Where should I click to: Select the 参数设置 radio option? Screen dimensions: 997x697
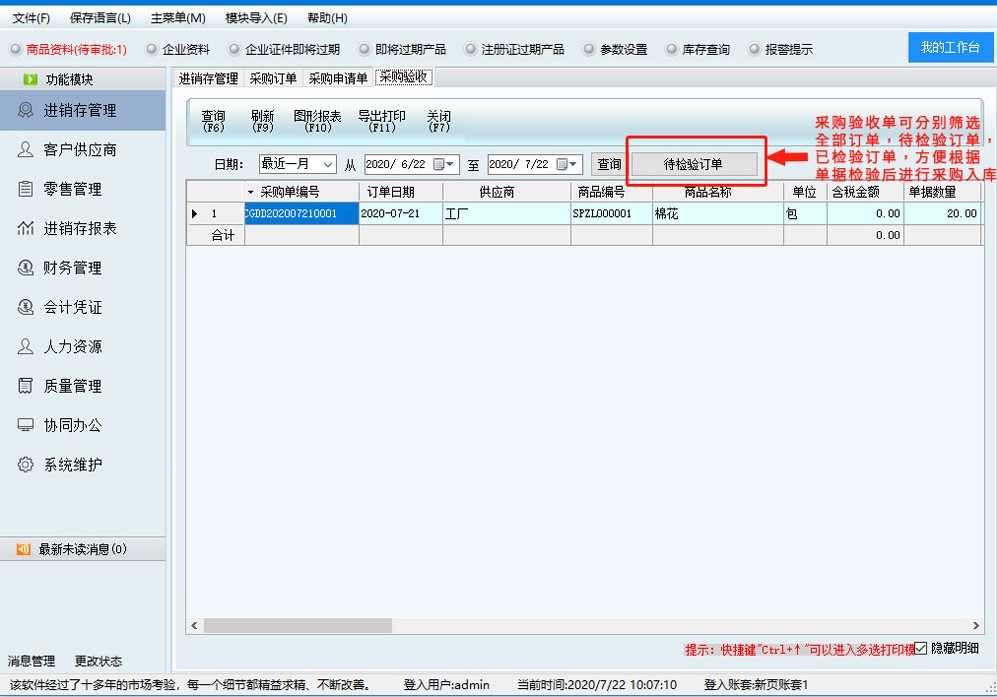(589, 49)
